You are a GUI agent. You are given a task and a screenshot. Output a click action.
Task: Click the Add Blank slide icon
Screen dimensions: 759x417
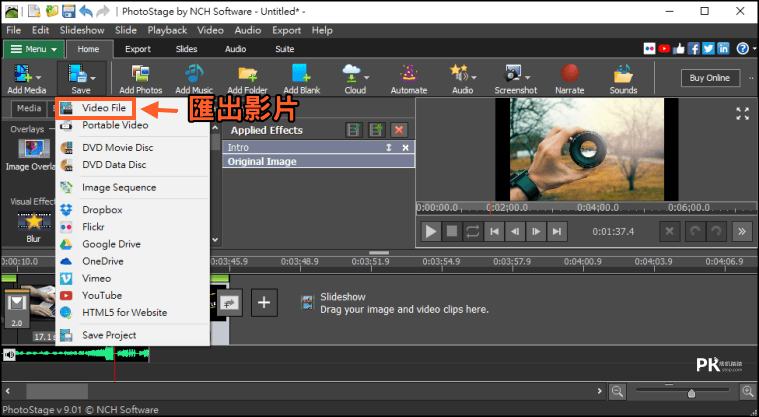click(301, 74)
